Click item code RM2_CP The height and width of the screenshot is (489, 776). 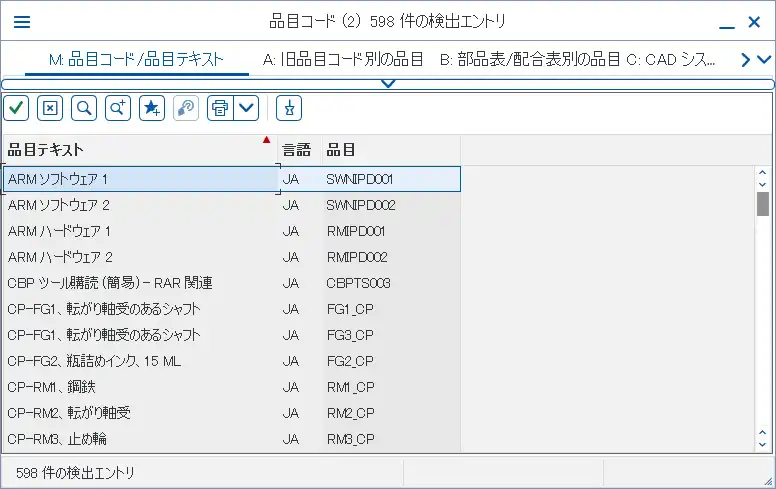click(350, 413)
